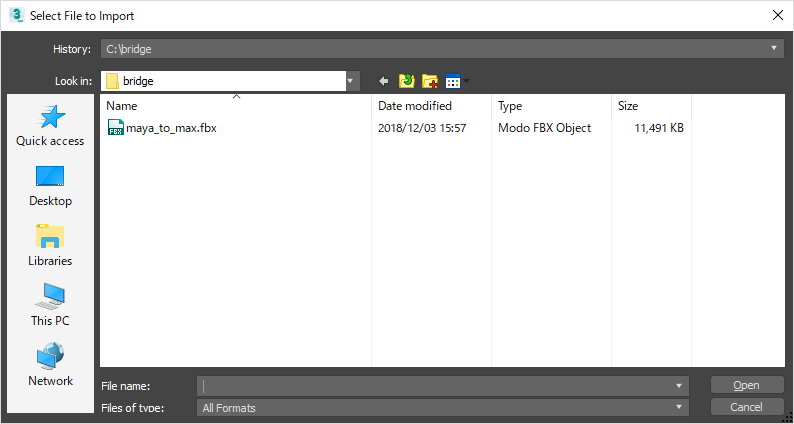794x424 pixels.
Task: Click the back arrow navigation icon
Action: coord(383,81)
